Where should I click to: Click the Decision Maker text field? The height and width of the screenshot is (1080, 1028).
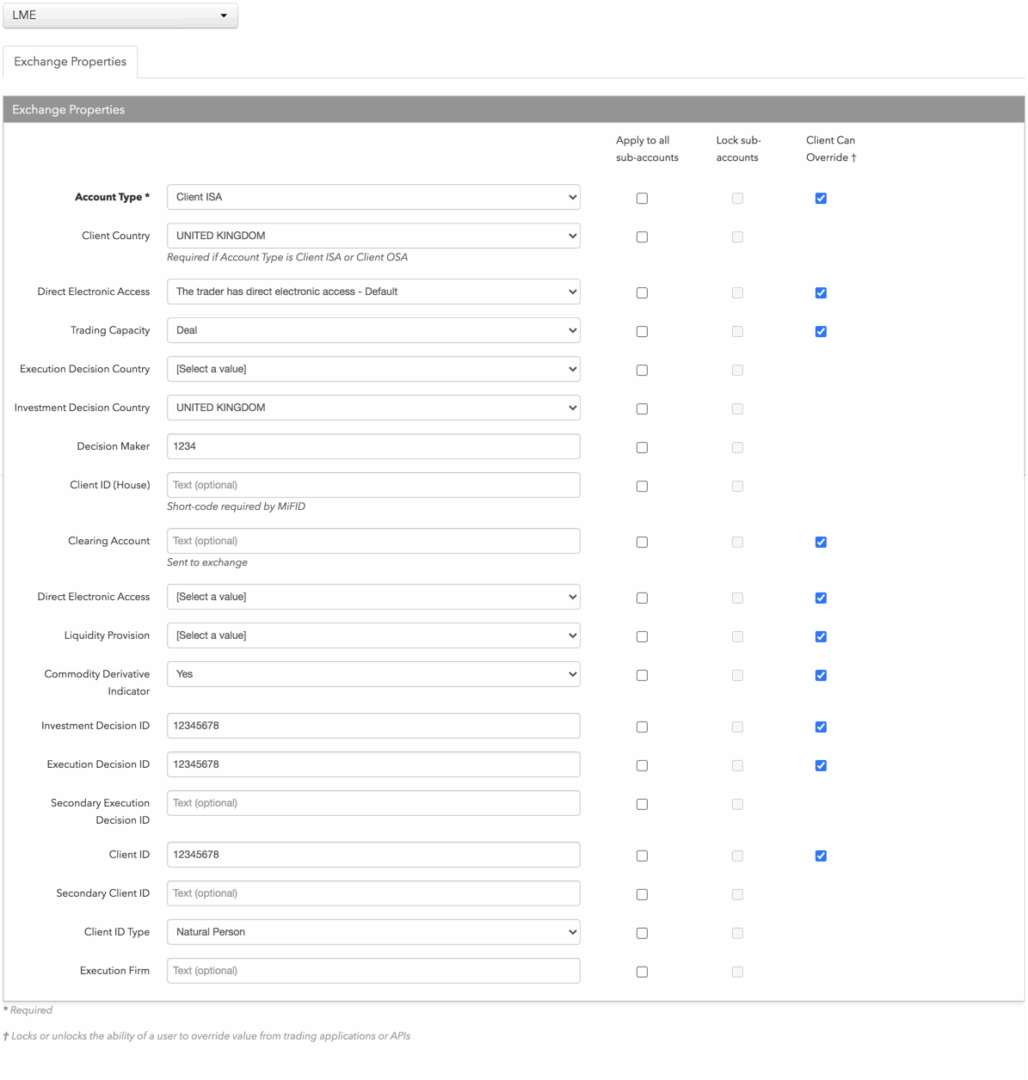pyautogui.click(x=373, y=446)
